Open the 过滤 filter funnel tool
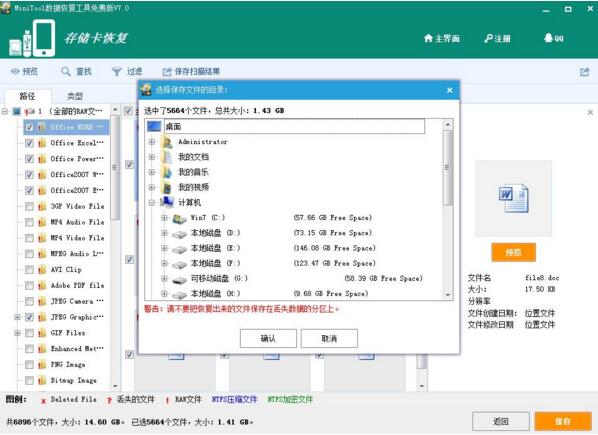This screenshot has width=598, height=435. 127,71
